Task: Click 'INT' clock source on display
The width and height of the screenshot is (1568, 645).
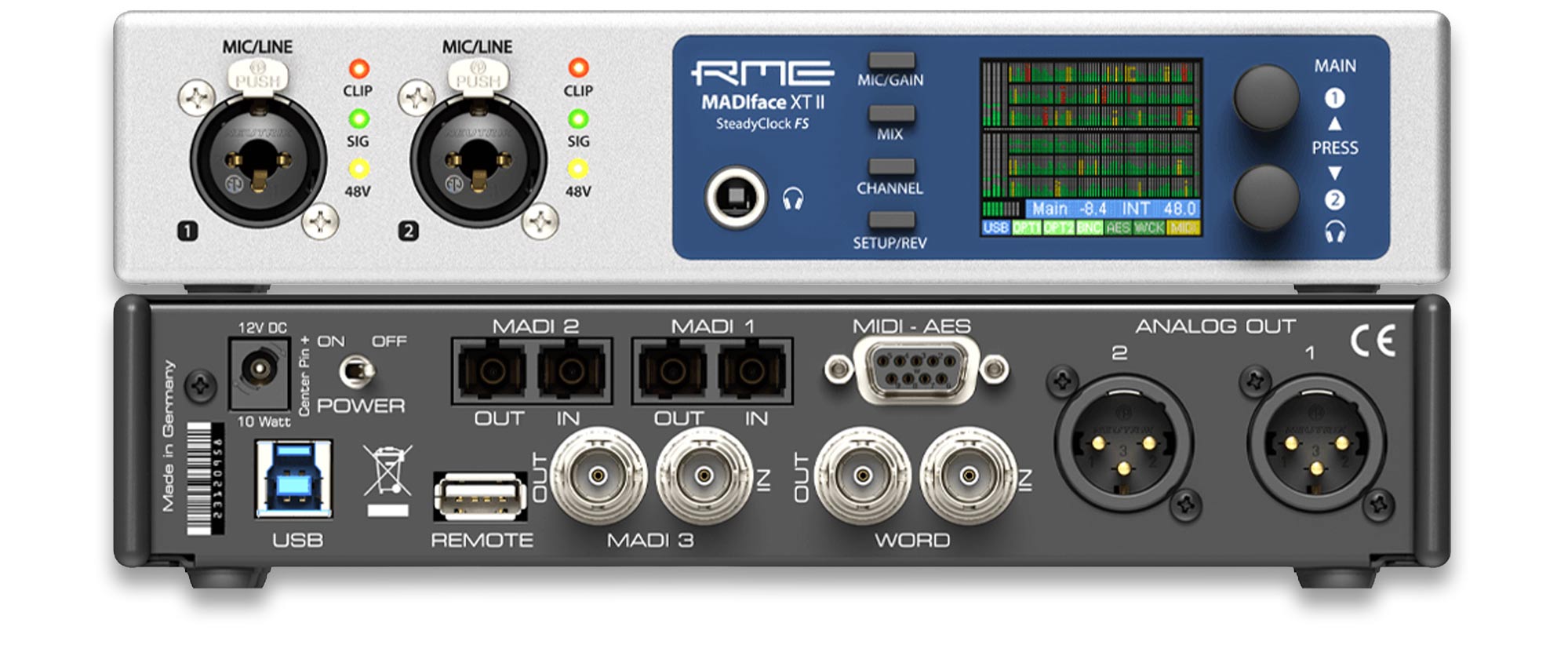Action: point(1136,209)
